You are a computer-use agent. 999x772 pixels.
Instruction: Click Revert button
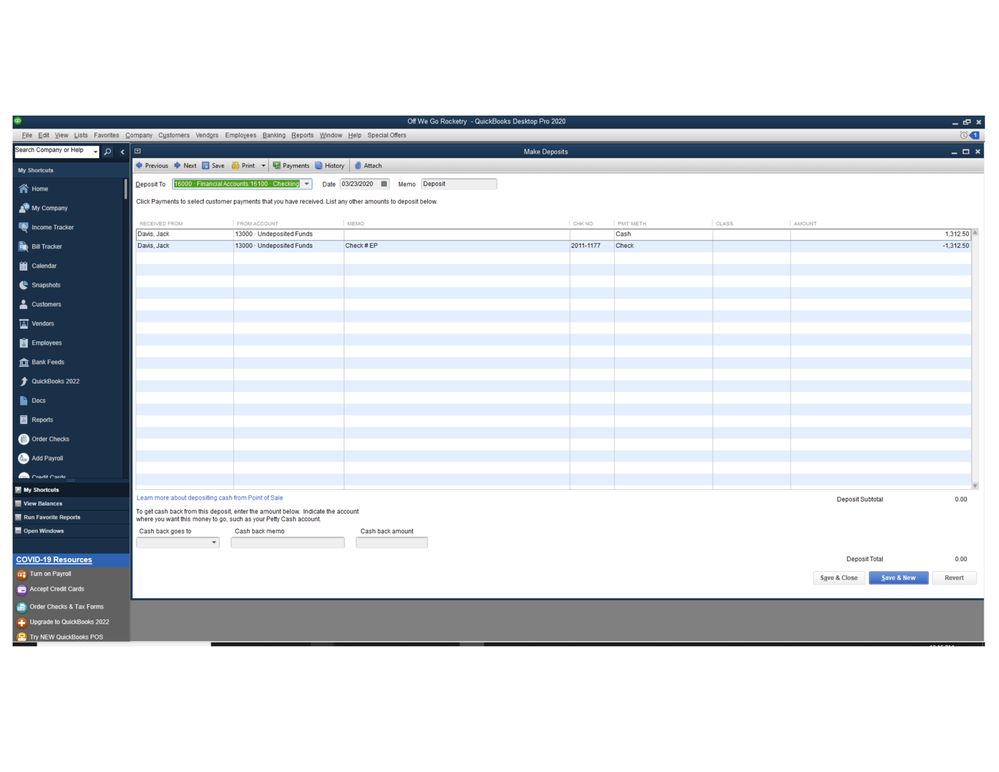pyautogui.click(x=954, y=578)
